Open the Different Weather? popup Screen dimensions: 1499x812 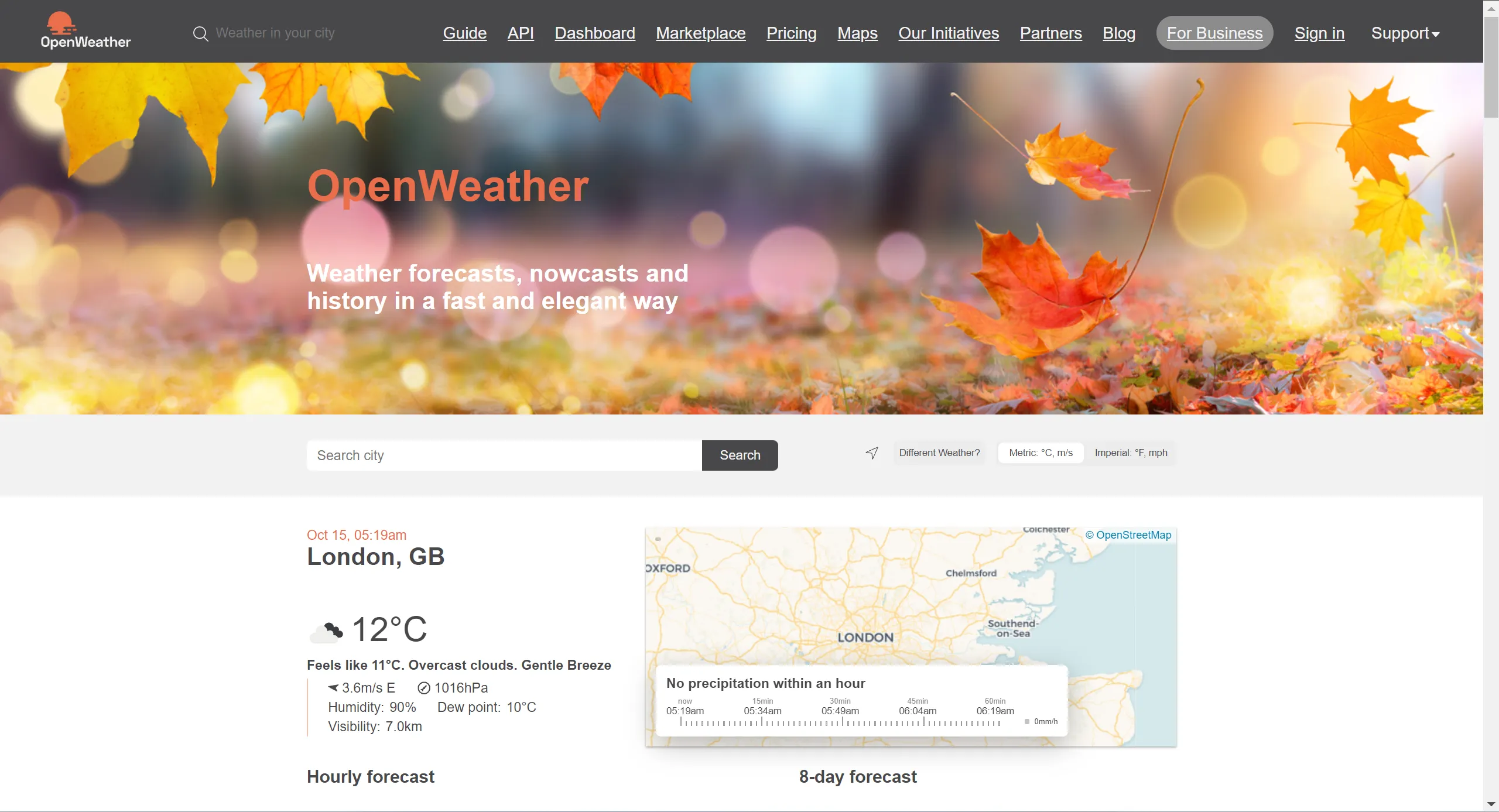pyautogui.click(x=939, y=453)
